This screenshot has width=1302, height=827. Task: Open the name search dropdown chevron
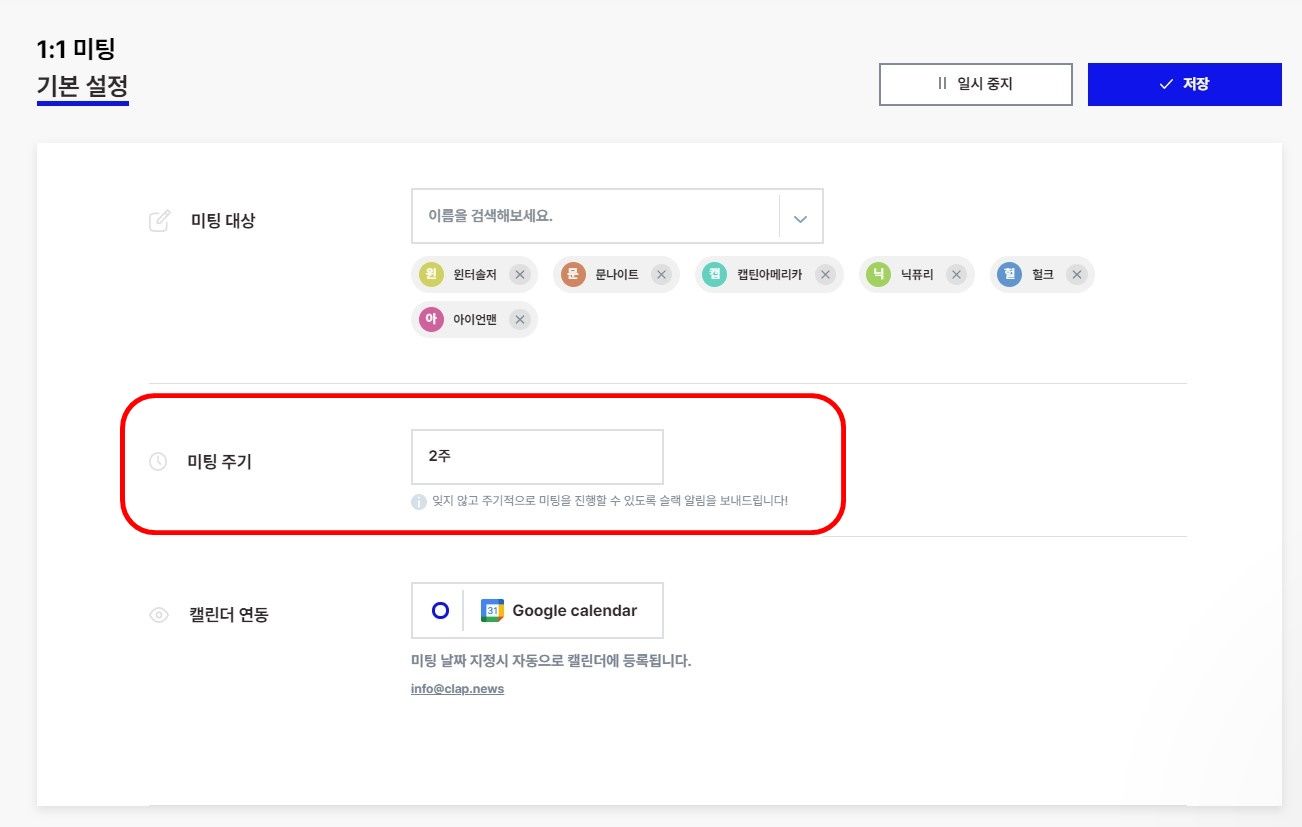pos(799,216)
